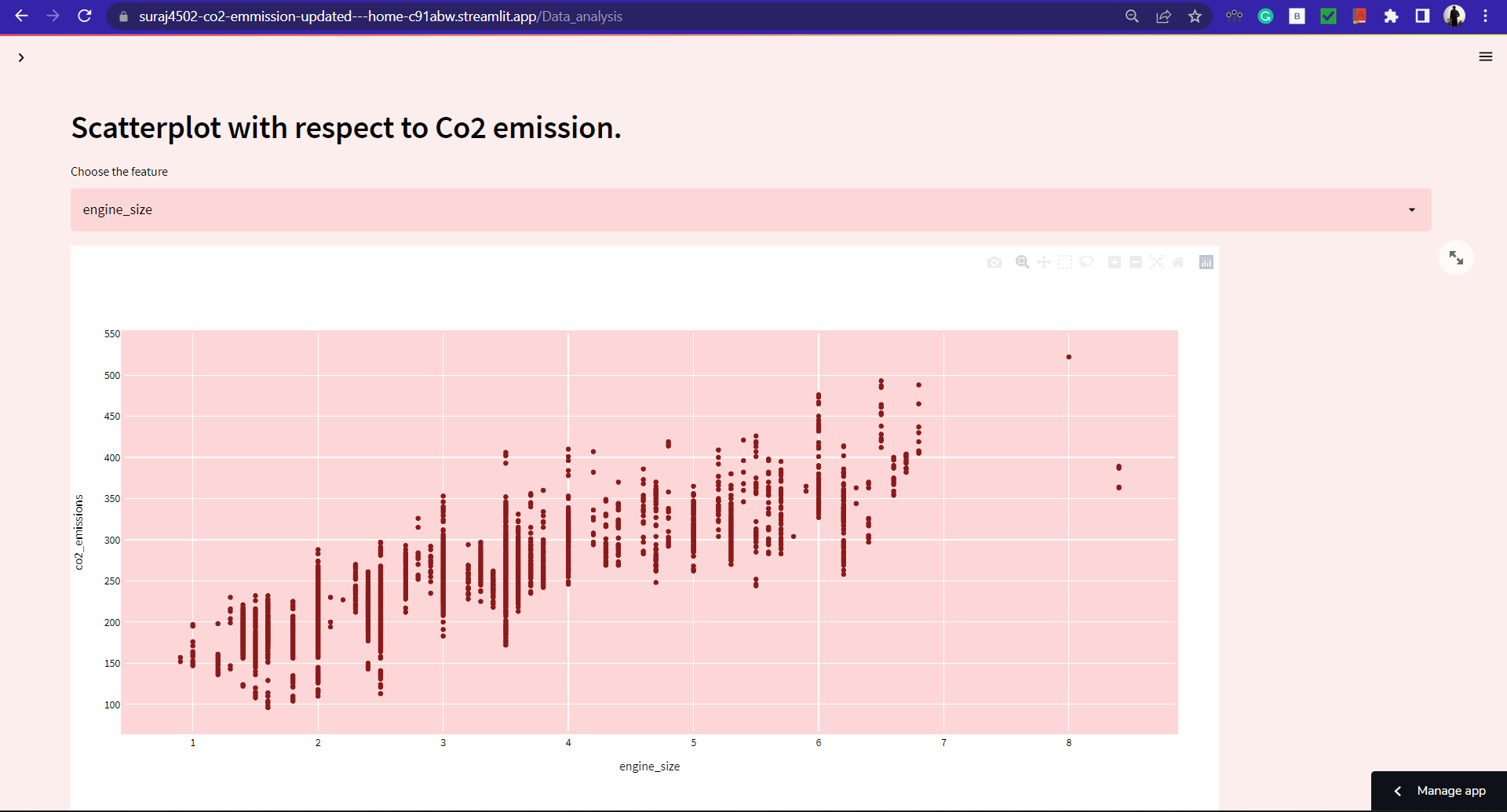Viewport: 1507px width, 812px height.
Task: Enable Box Select mode on the chart
Action: coord(1065,262)
